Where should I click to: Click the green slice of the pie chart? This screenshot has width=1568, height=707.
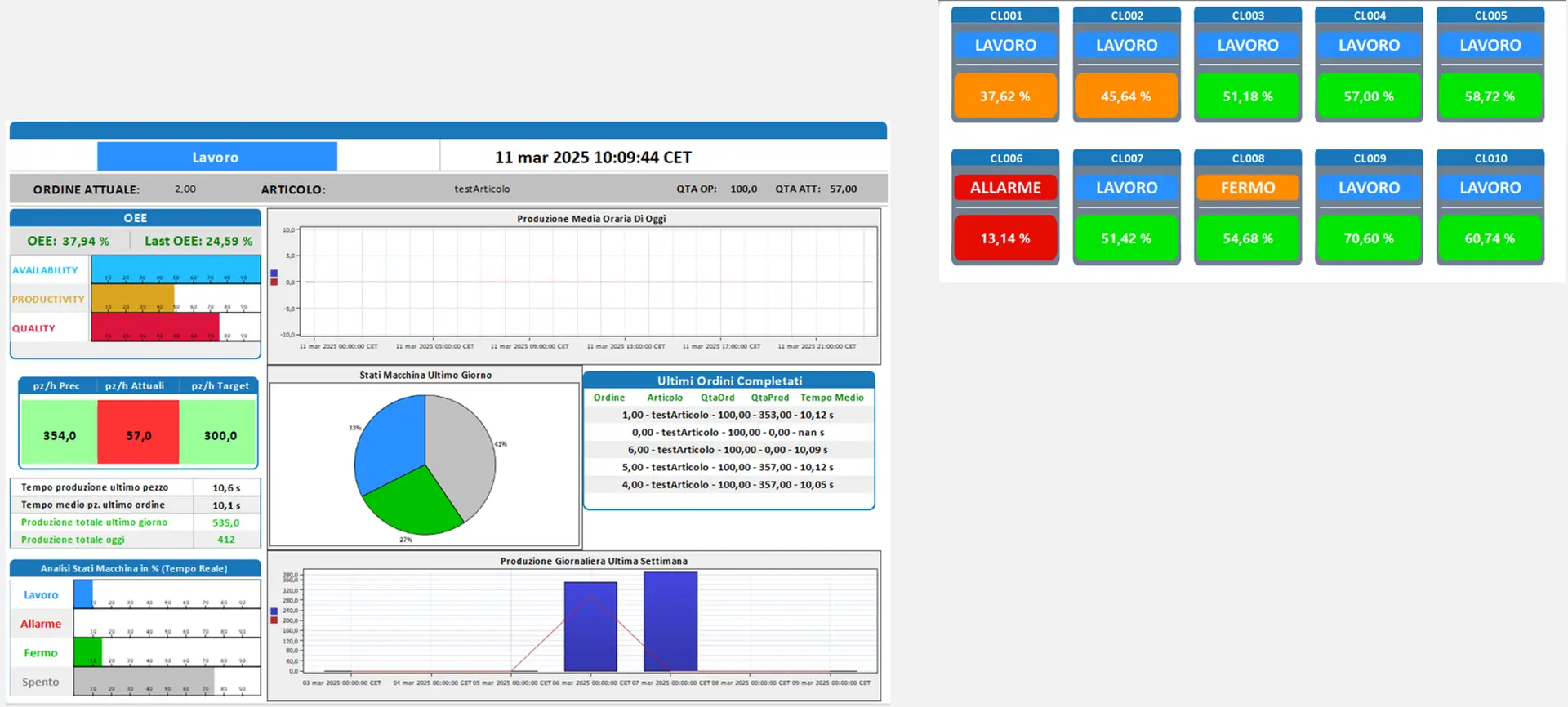412,502
